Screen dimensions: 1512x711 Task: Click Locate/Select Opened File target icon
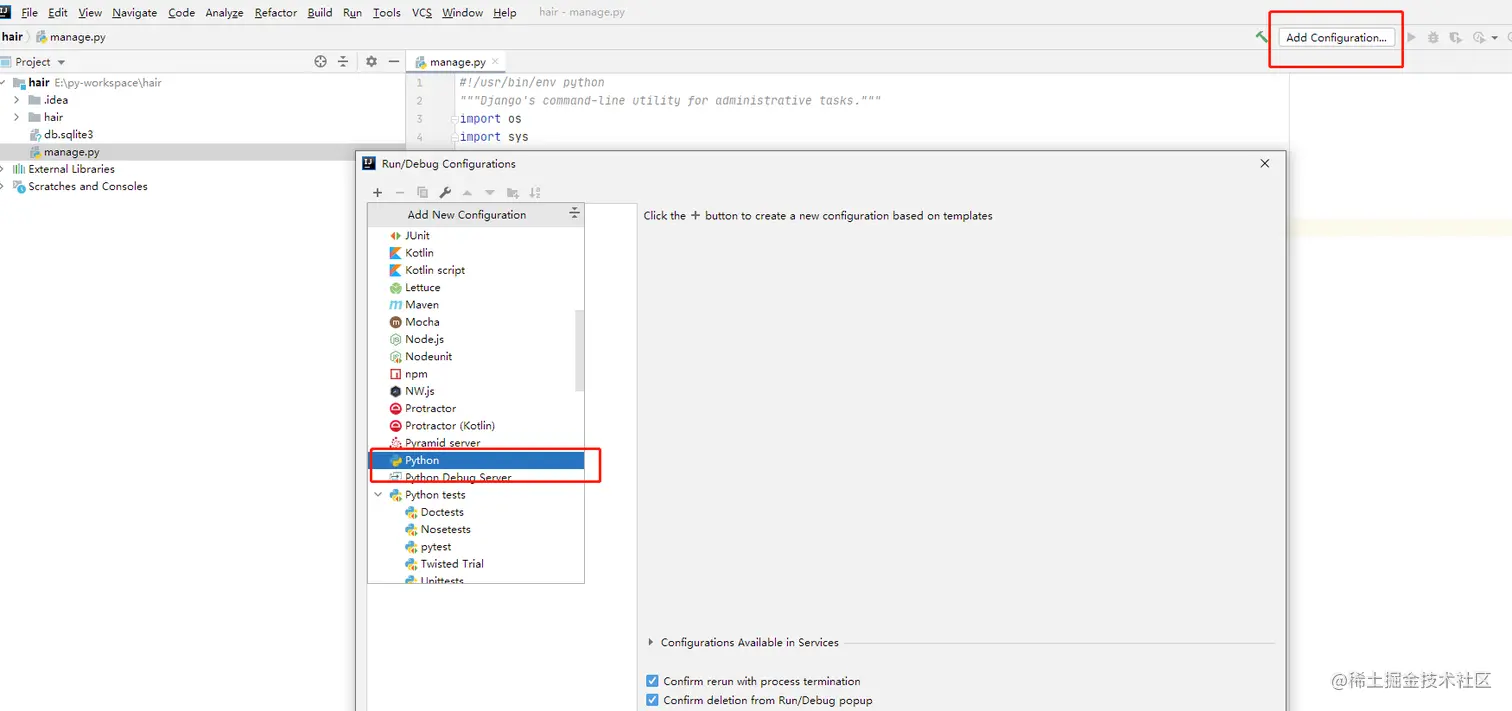tap(320, 61)
